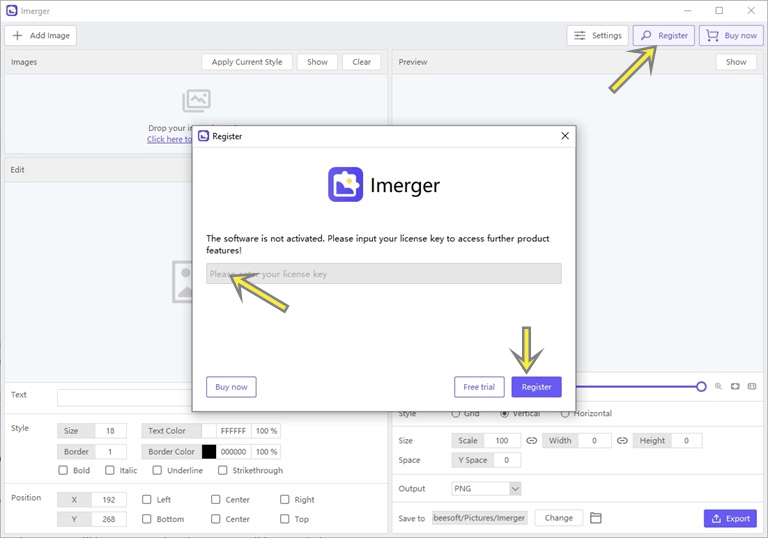Click the zoom magnifier icon beside the slider

(718, 386)
